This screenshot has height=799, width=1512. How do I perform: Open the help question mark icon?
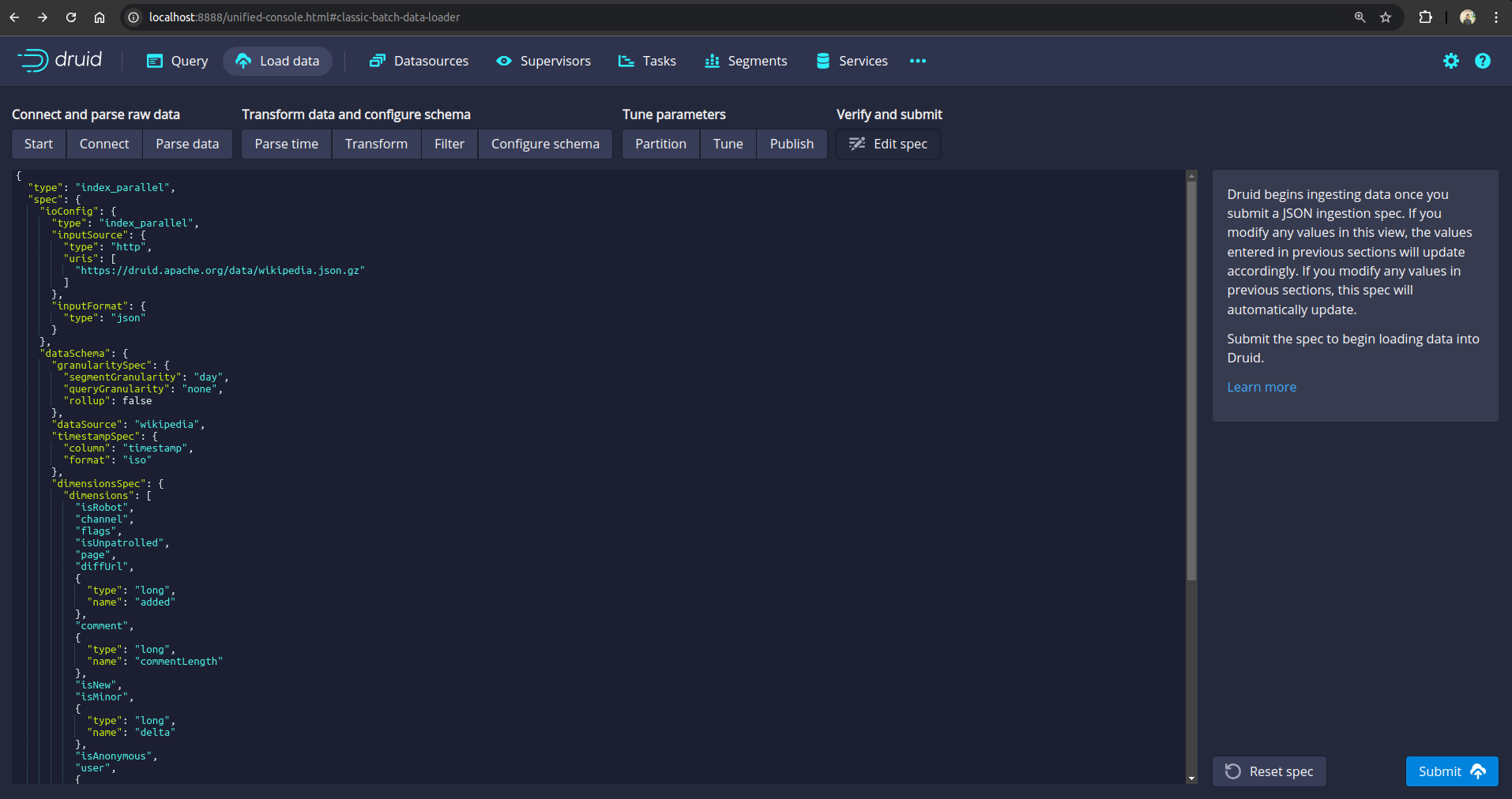coord(1482,61)
